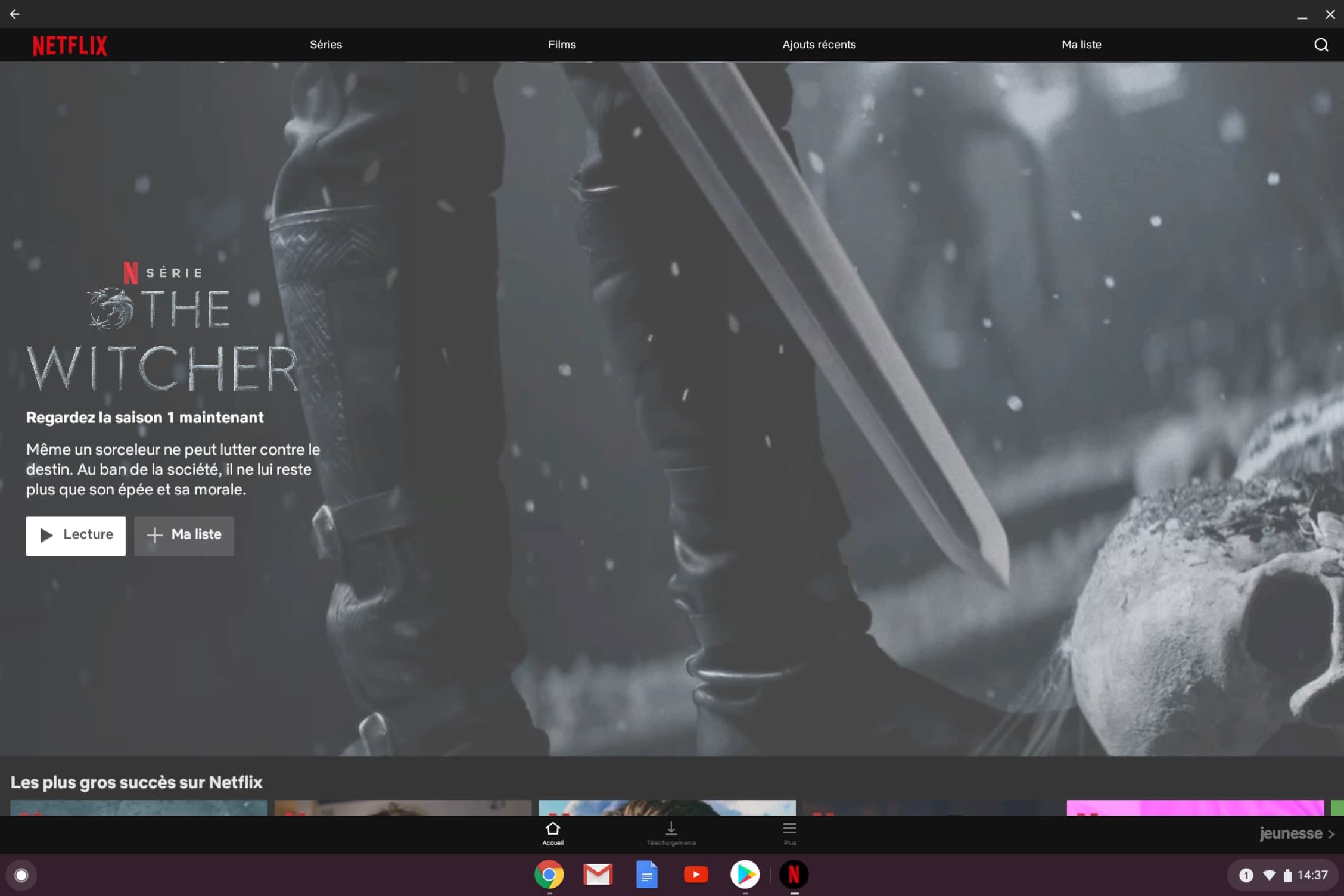Click the 14:37 clock in status tray
Viewport: 1344px width, 896px height.
(x=1312, y=875)
